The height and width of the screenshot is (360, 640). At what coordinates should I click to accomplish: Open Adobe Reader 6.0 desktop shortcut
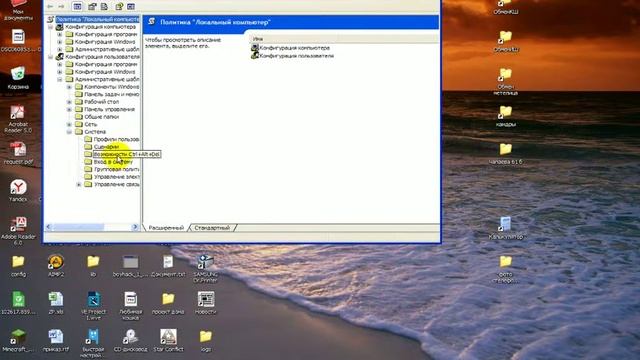(18, 231)
